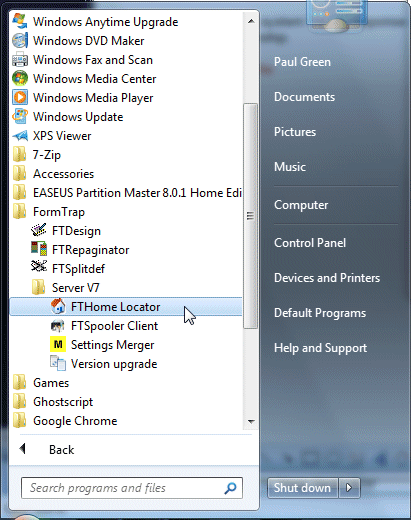The image size is (411, 520).
Task: Open the arrow next to Shut down
Action: click(x=349, y=488)
